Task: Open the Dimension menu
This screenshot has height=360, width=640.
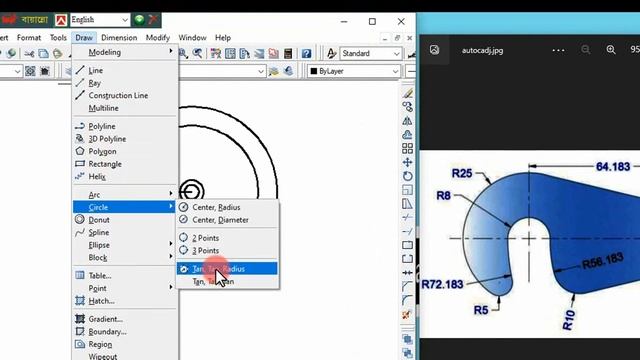Action: (x=119, y=38)
